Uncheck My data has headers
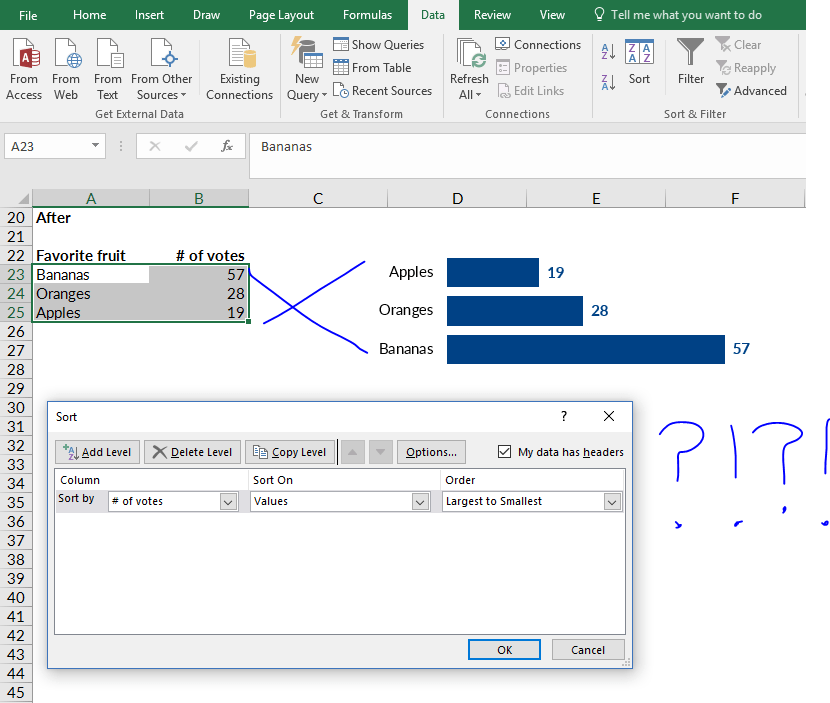Image resolution: width=830 pixels, height=703 pixels. click(505, 451)
